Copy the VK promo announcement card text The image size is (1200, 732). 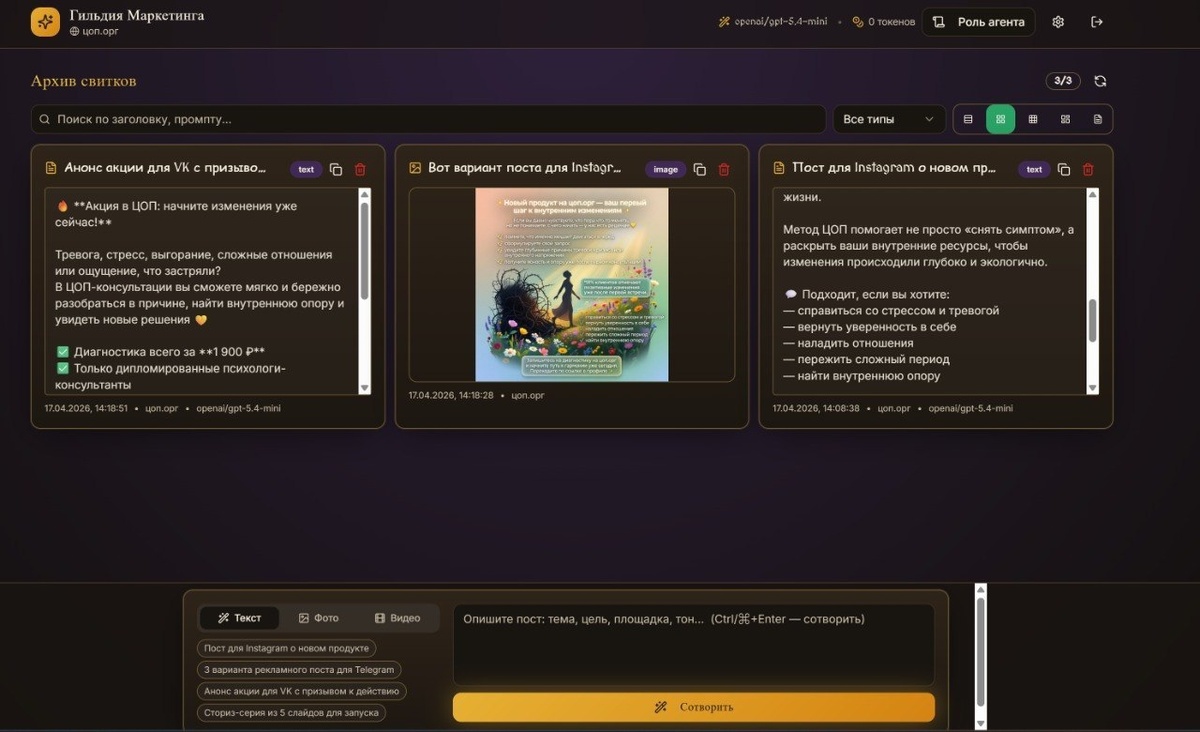(336, 169)
